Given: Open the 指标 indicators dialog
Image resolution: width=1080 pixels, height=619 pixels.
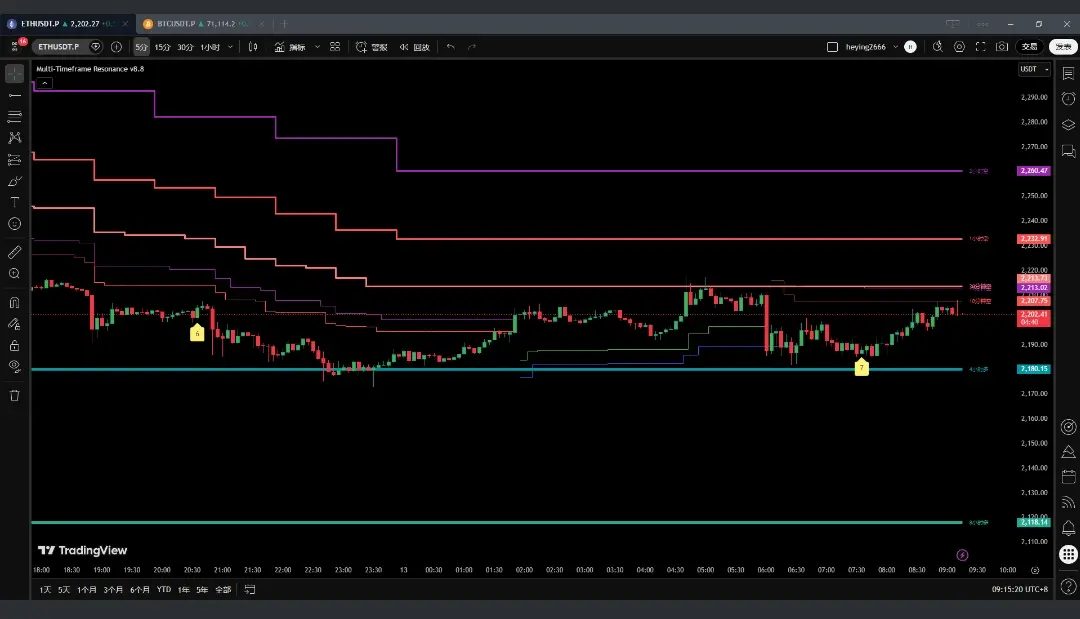Looking at the screenshot, I should point(290,47).
